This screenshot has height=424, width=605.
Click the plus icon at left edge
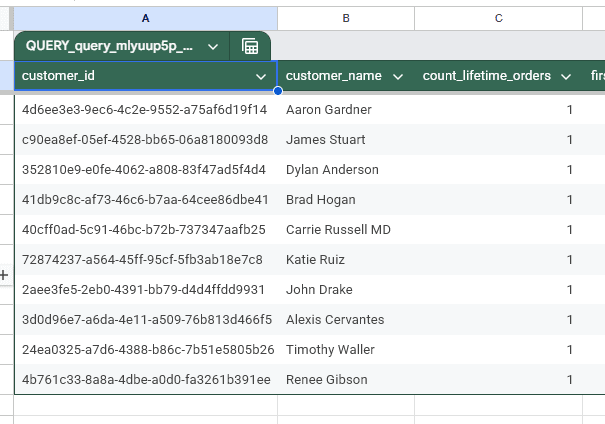[x=4, y=275]
